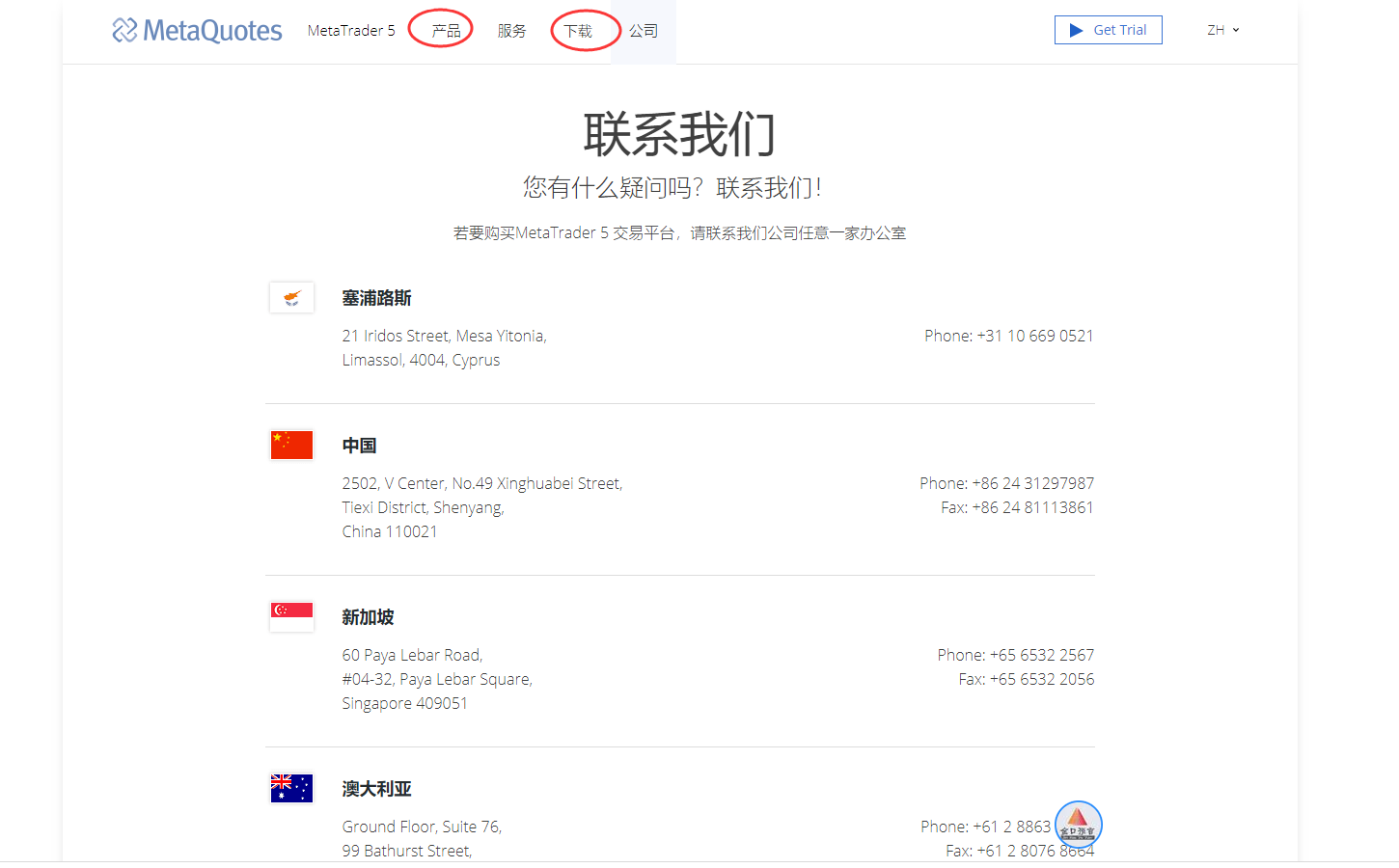Click the 新加坡 office heading
1399x868 pixels.
click(368, 617)
